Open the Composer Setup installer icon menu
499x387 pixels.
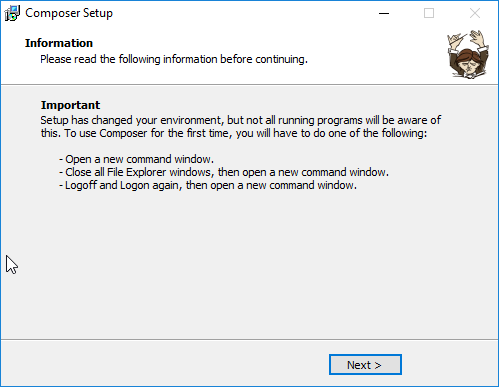click(x=12, y=13)
